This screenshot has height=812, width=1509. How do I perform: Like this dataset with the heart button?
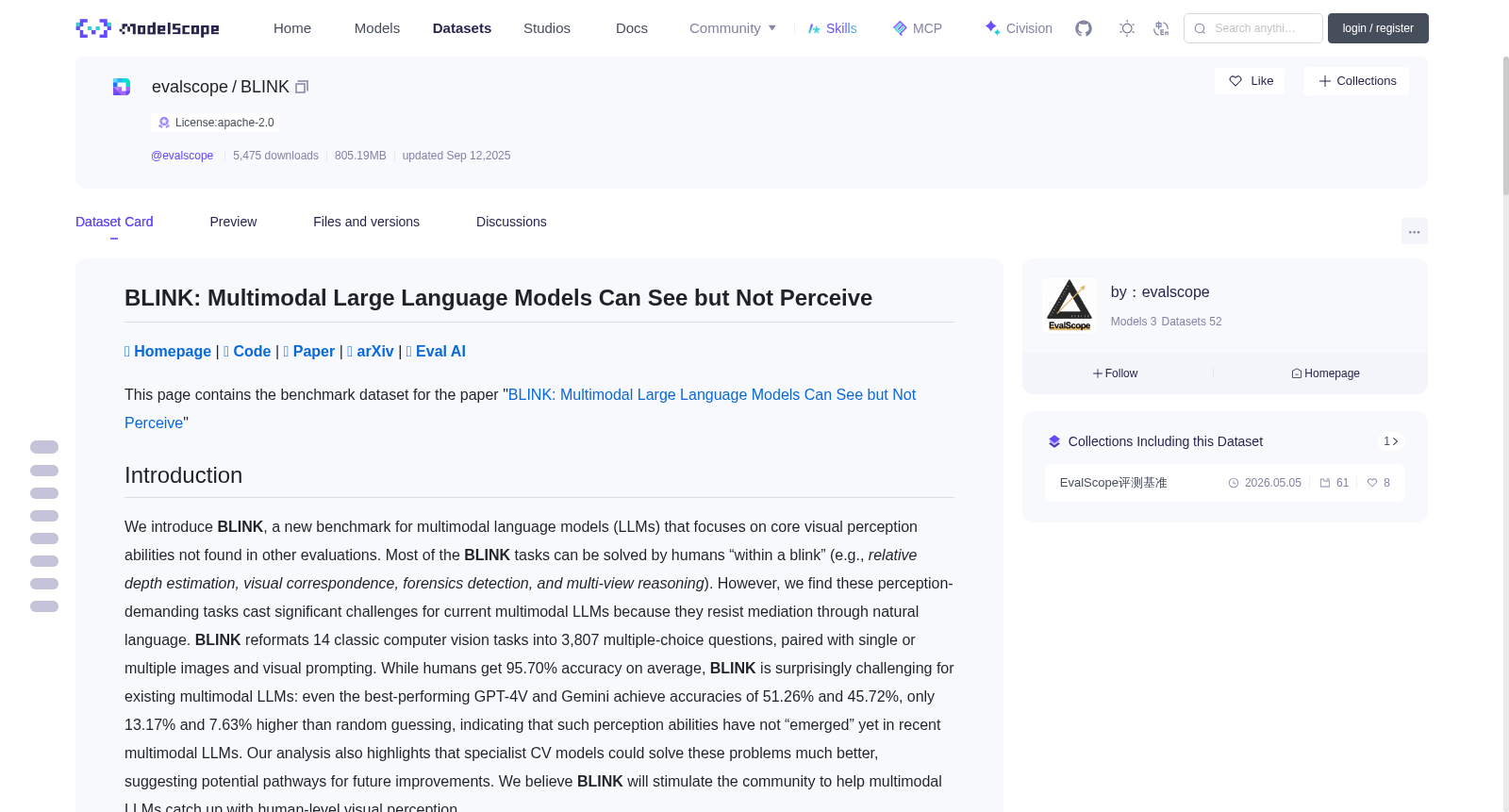(x=1250, y=81)
